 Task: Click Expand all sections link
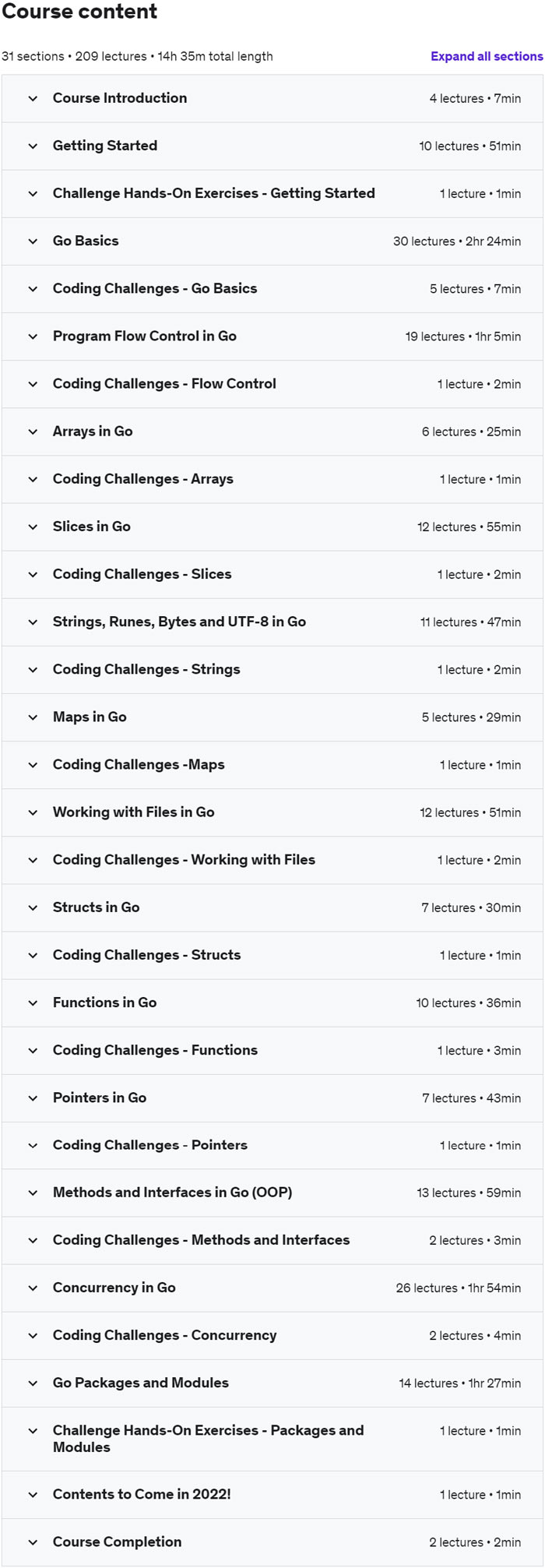[487, 56]
